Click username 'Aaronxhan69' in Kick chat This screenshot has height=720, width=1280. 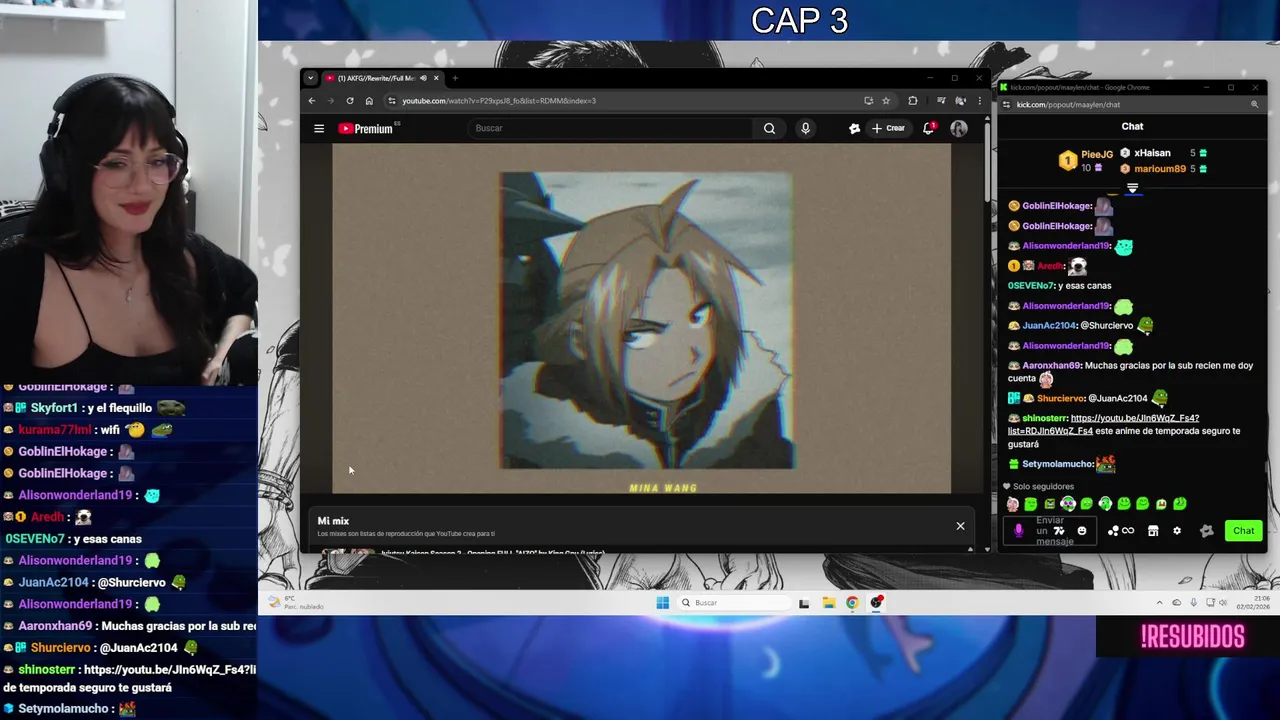pyautogui.click(x=1051, y=365)
